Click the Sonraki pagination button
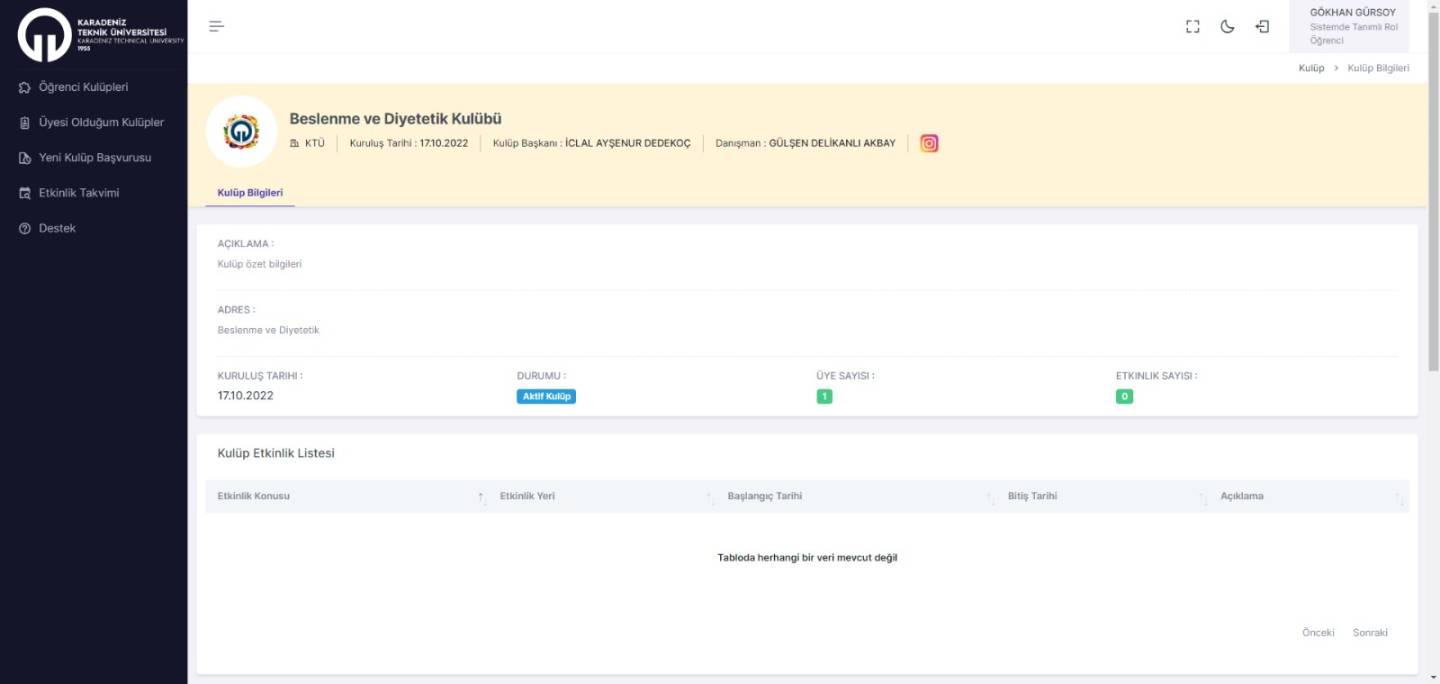Image resolution: width=1440 pixels, height=684 pixels. tap(1370, 632)
